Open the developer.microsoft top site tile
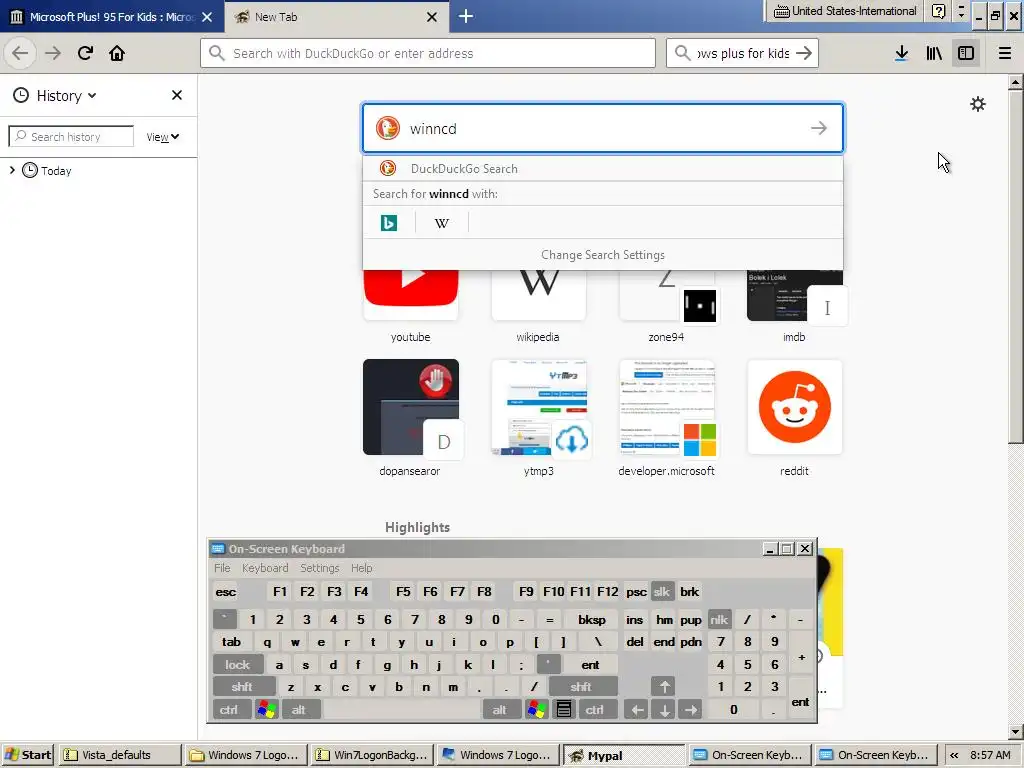The width and height of the screenshot is (1024, 768). click(x=667, y=407)
